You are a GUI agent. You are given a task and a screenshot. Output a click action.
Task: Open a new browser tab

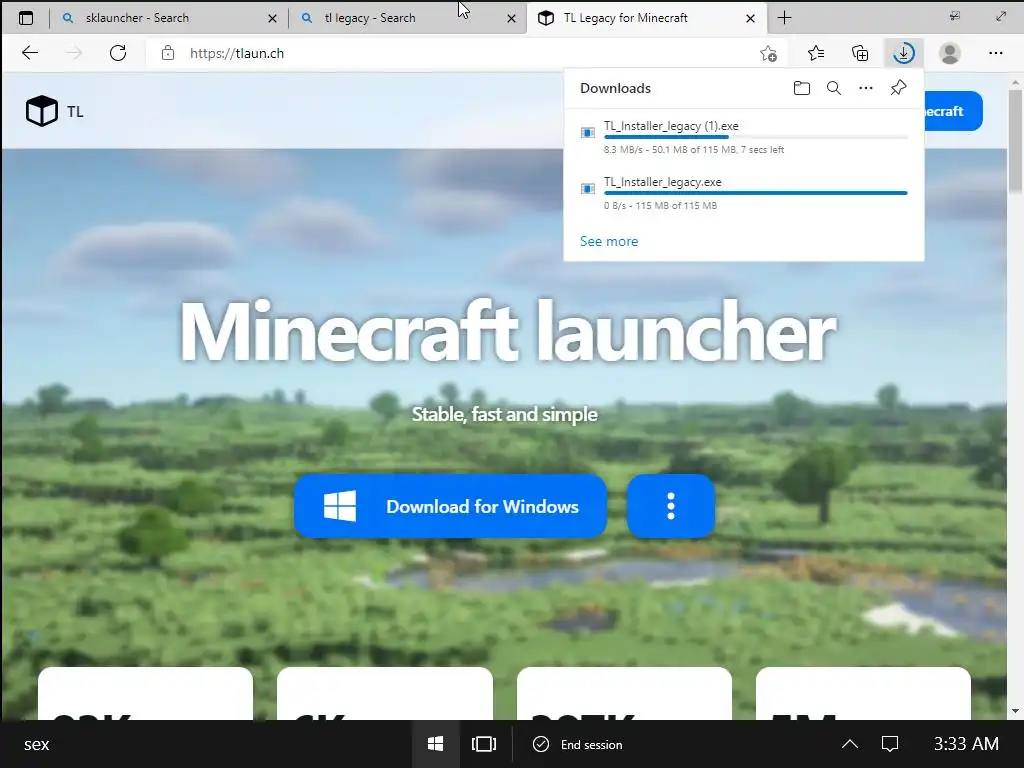(x=784, y=18)
